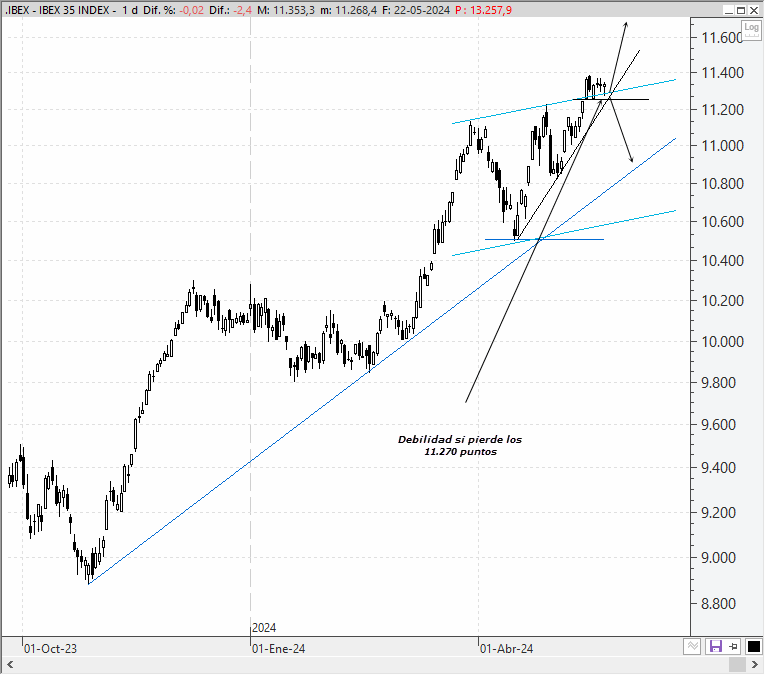The image size is (765, 675).
Task: Click the scrollbar right arrow
Action: (x=754, y=664)
